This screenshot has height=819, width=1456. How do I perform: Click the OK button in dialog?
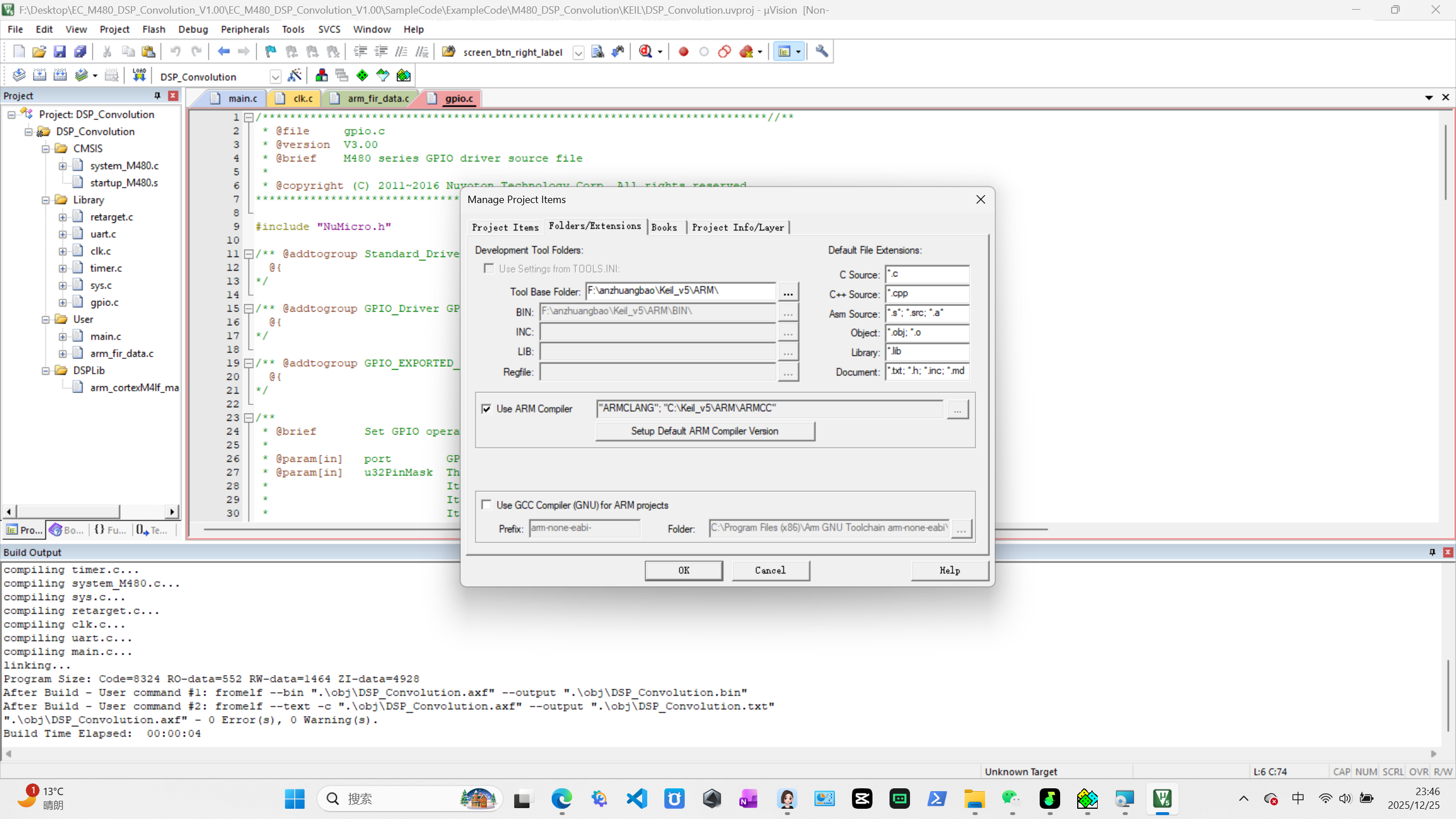[684, 570]
